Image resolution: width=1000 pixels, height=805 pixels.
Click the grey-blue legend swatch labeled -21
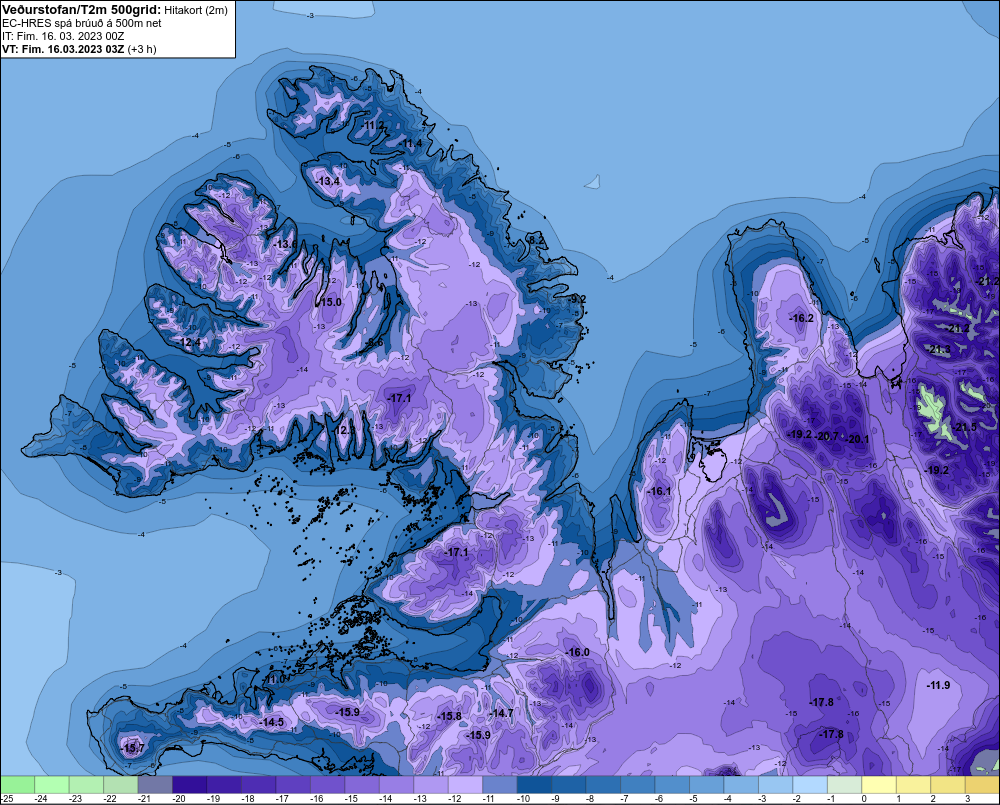click(155, 785)
